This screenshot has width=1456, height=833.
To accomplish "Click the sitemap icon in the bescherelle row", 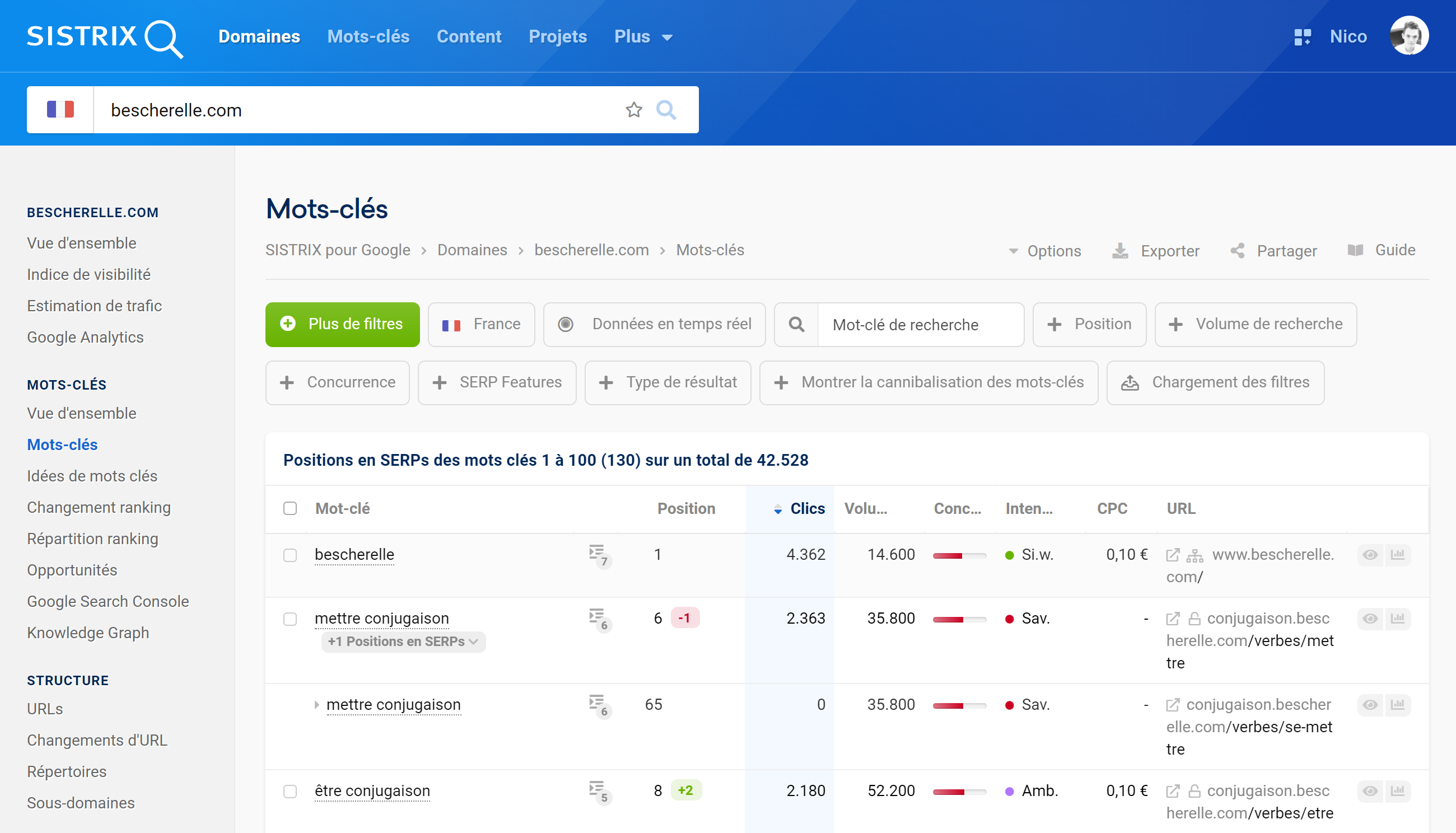I will (x=1194, y=555).
